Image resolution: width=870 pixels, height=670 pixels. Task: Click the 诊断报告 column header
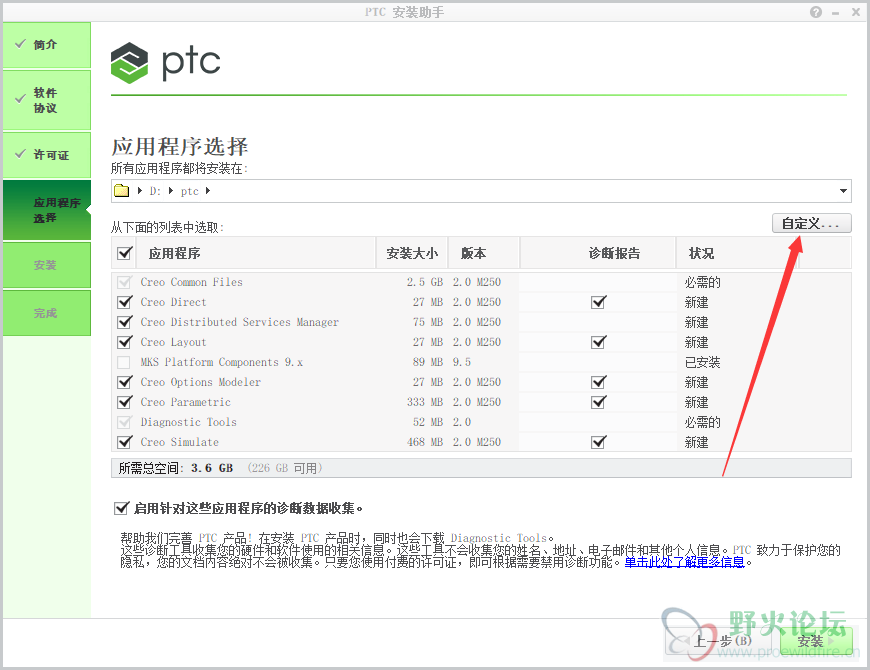[x=598, y=253]
